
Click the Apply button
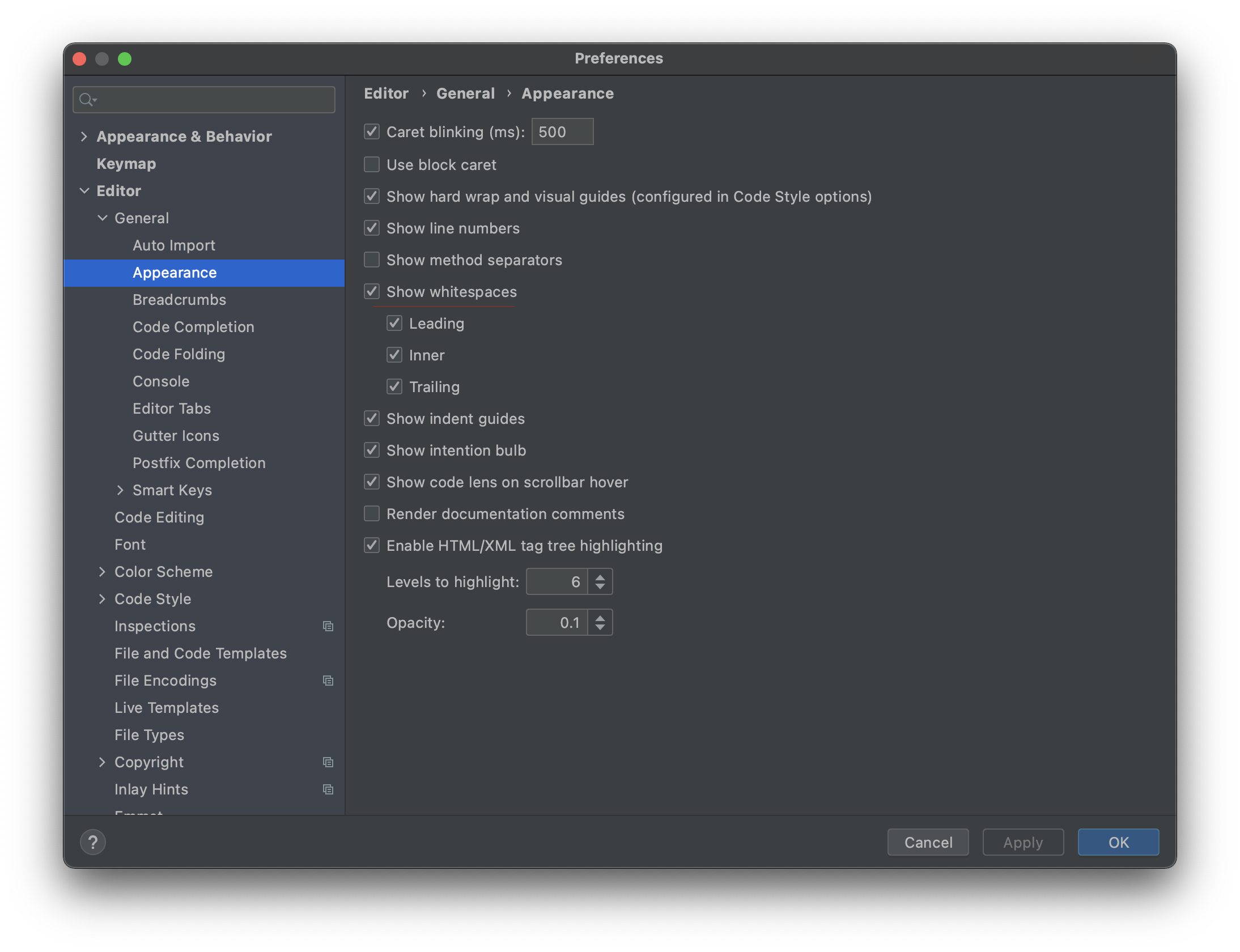pos(1022,842)
